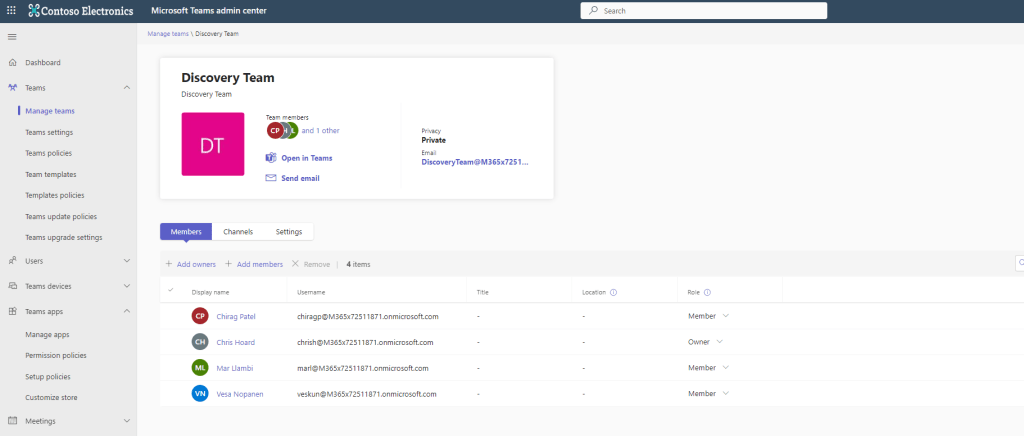Click the Dashboard home icon

pyautogui.click(x=12, y=63)
